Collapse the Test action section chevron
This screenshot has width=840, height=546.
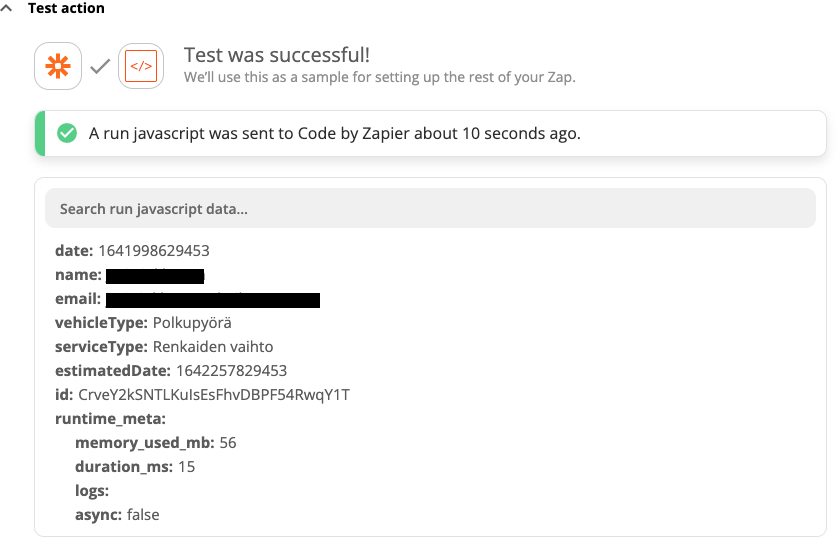pyautogui.click(x=6, y=8)
